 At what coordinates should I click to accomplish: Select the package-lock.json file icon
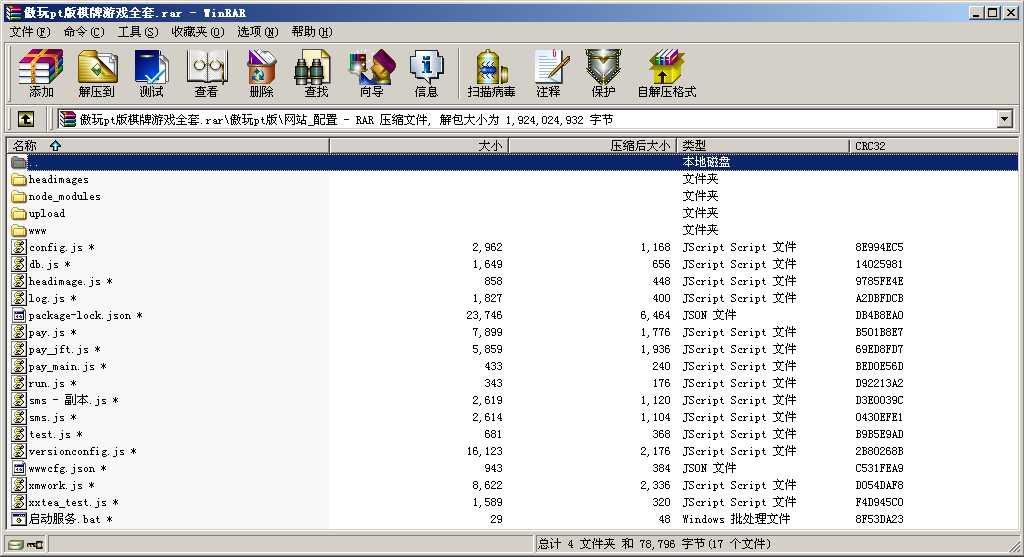pyautogui.click(x=20, y=315)
